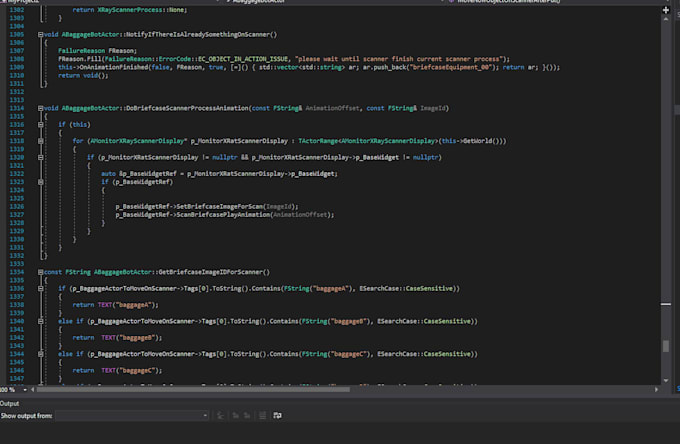
Task: Collapse the if (p_BaseWidgetRef) block at line 1323
Action: pos(40,182)
